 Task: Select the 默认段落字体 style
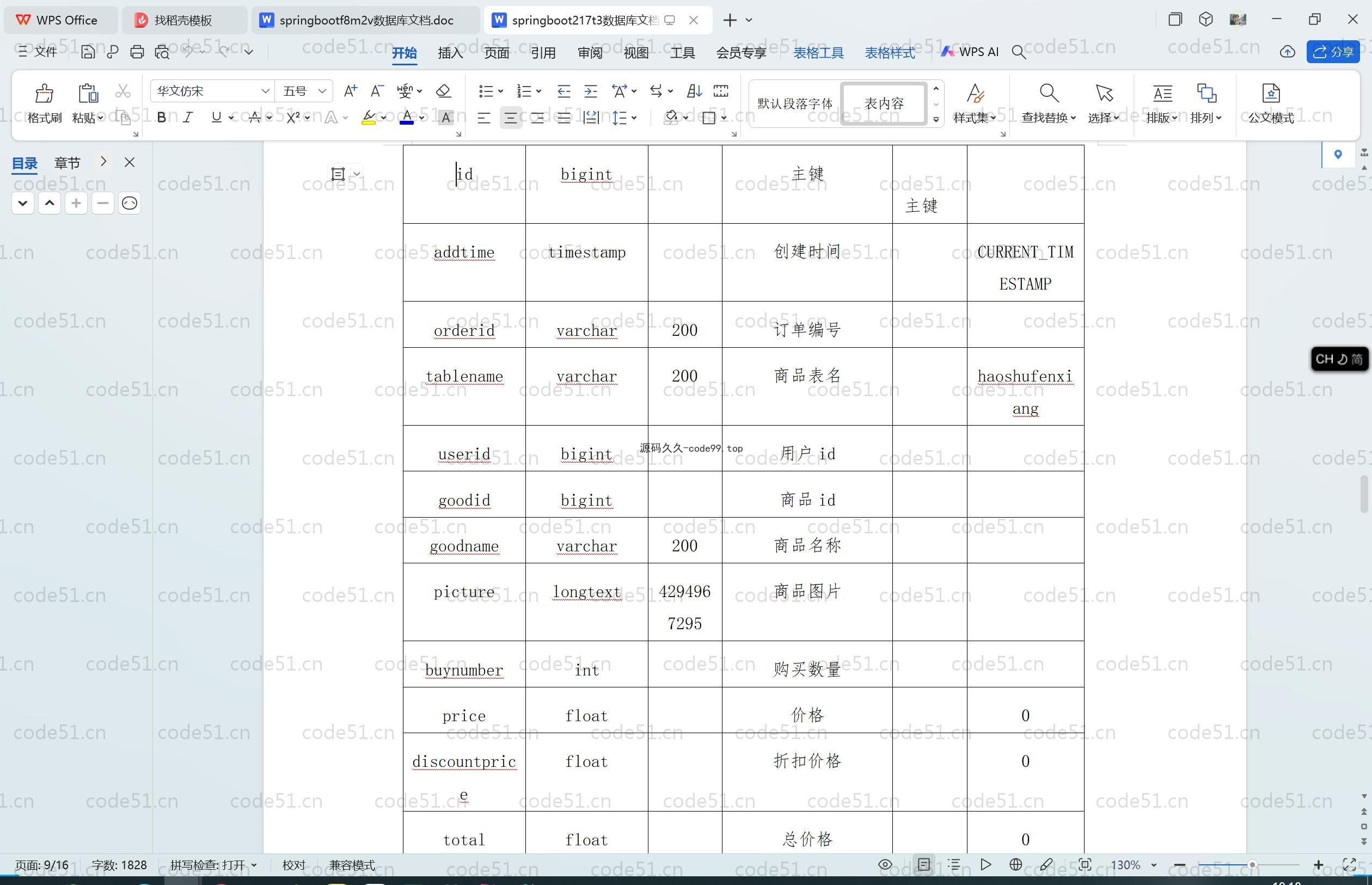795,103
